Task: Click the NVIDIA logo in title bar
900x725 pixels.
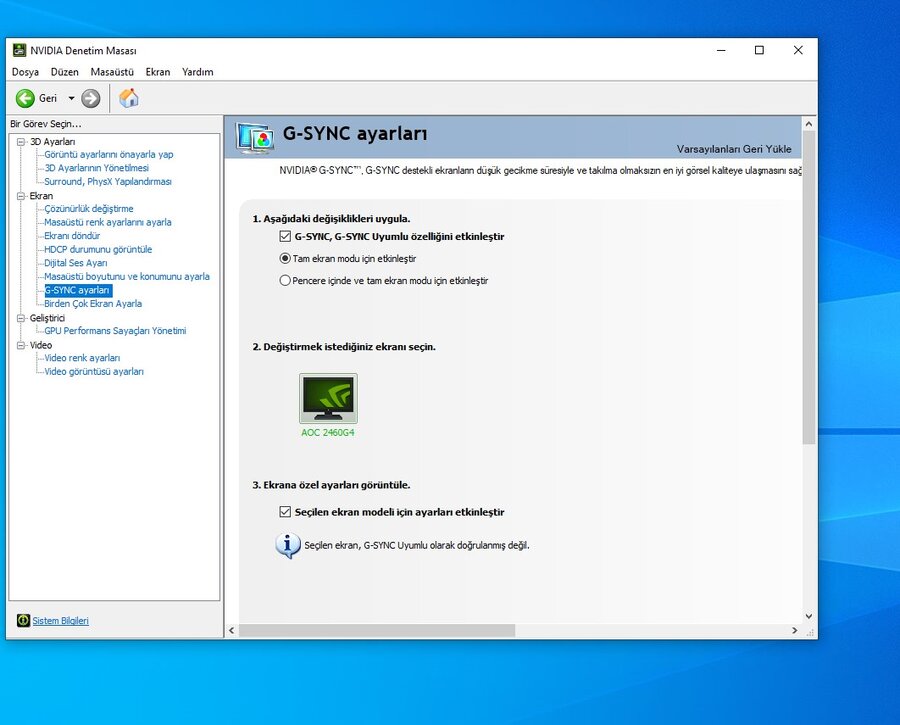Action: (19, 50)
